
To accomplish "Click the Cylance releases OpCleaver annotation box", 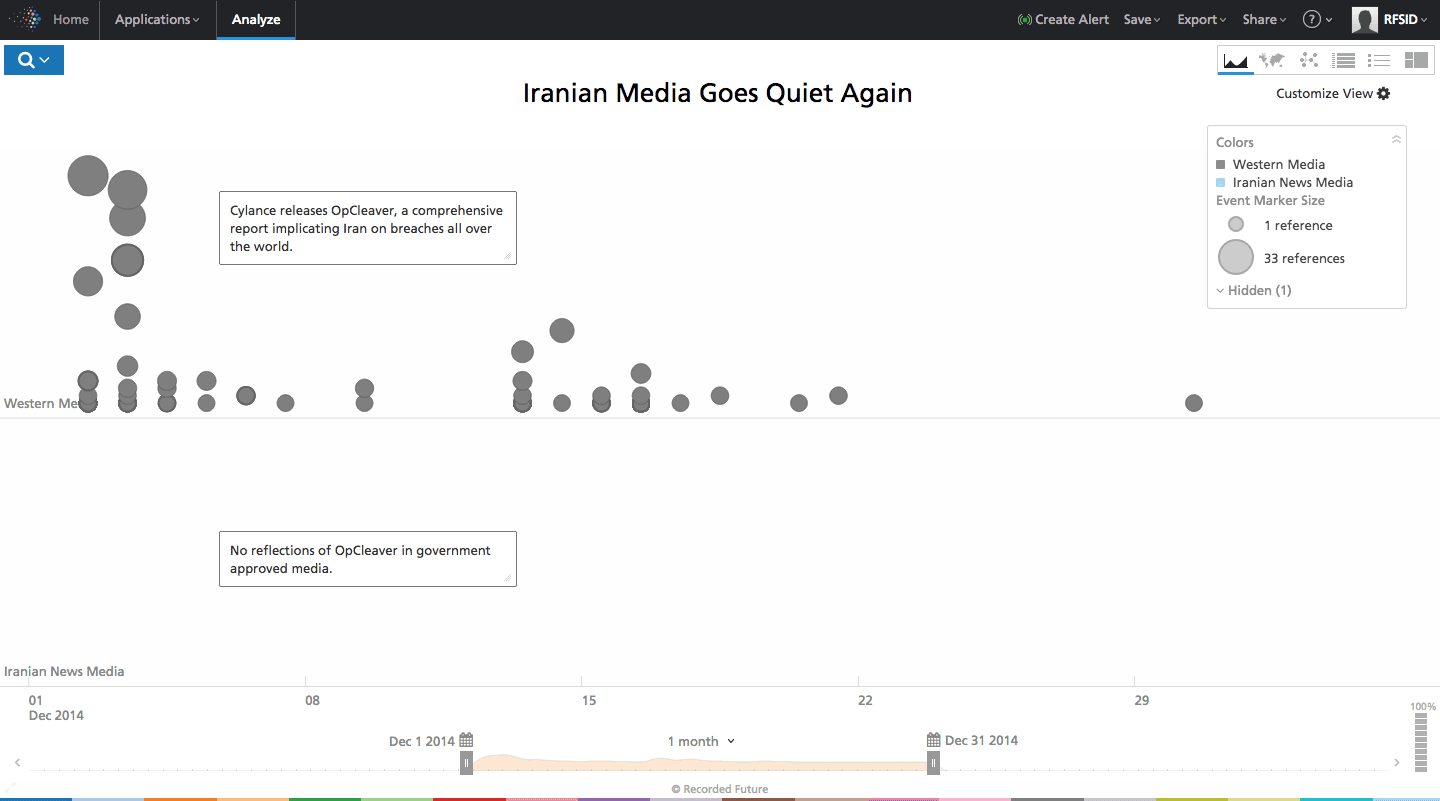I will pyautogui.click(x=368, y=228).
